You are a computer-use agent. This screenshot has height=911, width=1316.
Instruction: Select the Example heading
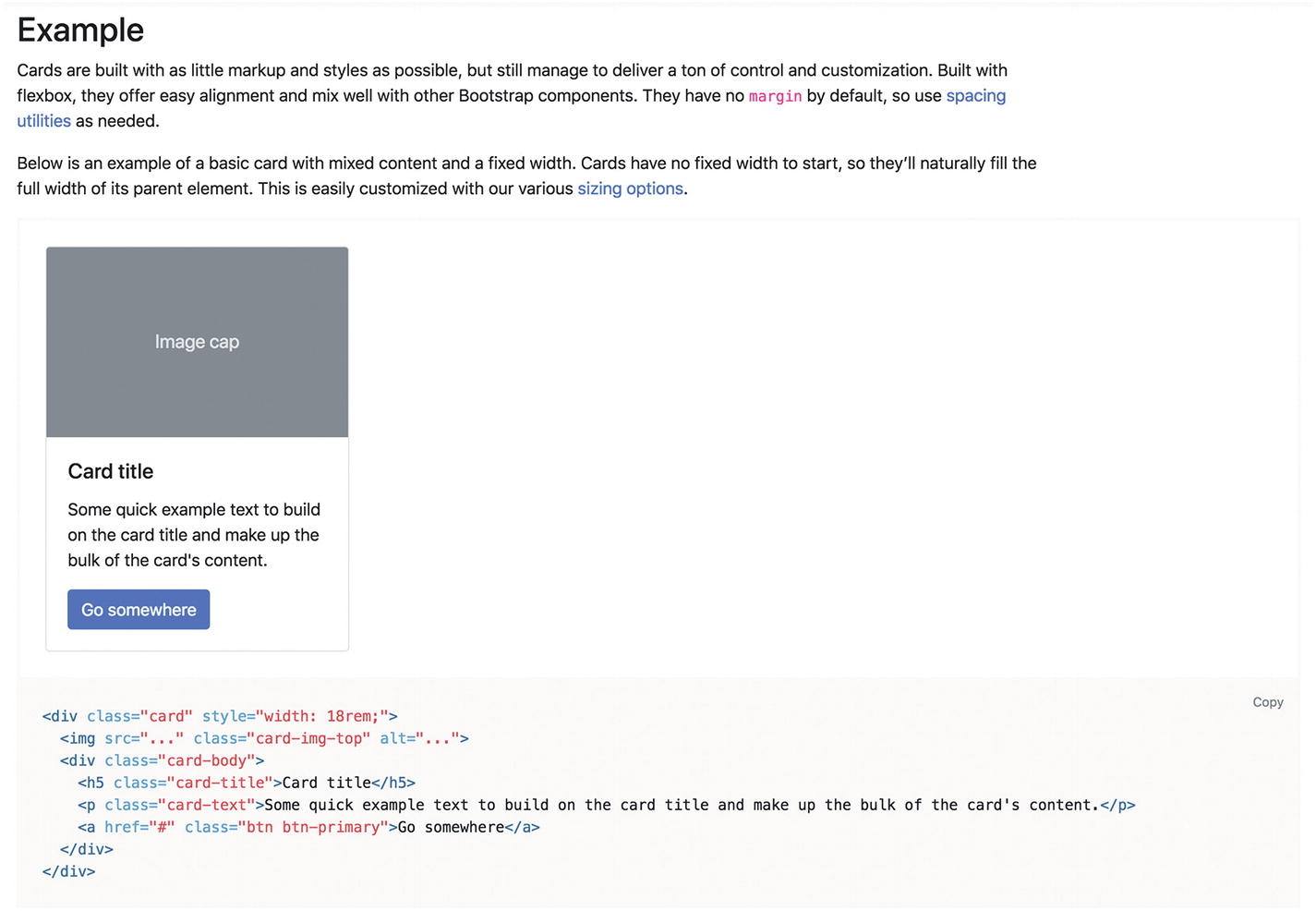pos(80,30)
